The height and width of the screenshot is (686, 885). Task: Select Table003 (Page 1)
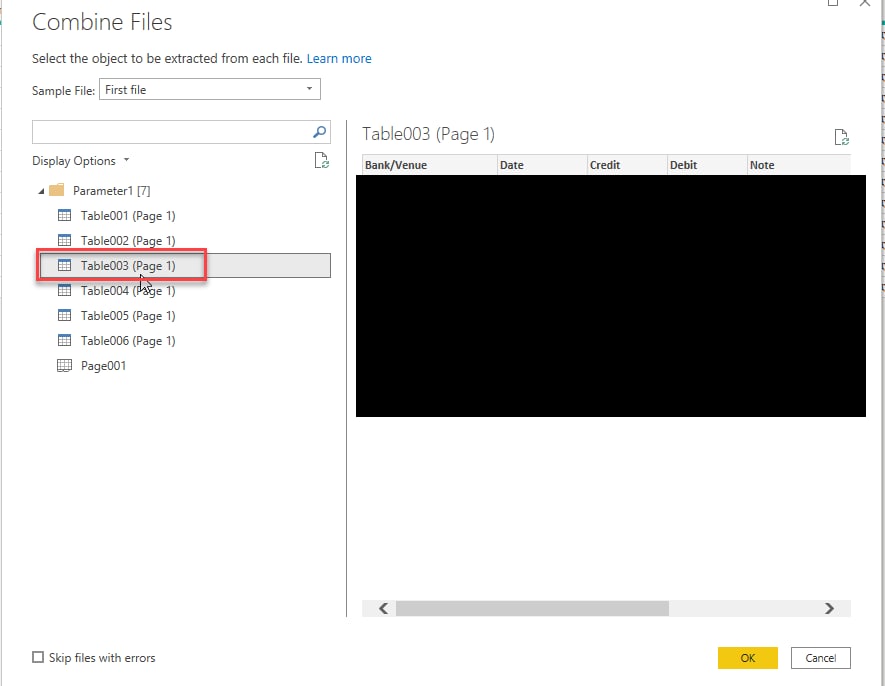(x=128, y=265)
